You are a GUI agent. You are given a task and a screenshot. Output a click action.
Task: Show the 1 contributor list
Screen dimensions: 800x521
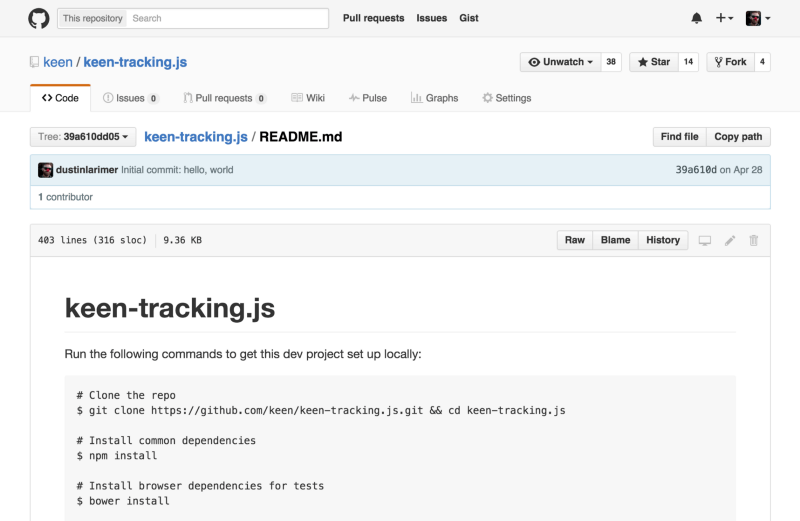[65, 197]
